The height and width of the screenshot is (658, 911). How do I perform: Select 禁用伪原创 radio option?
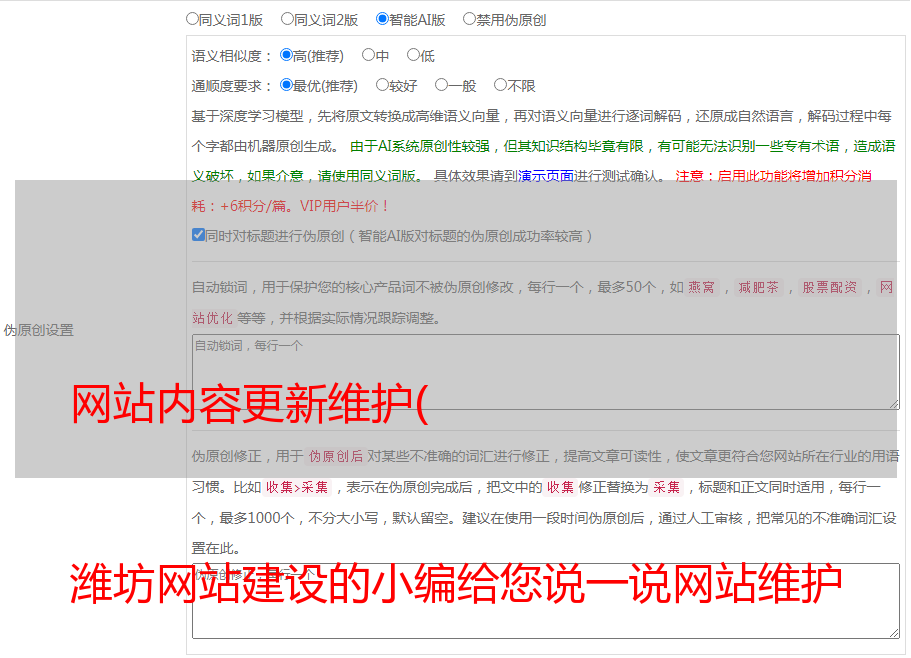click(469, 19)
